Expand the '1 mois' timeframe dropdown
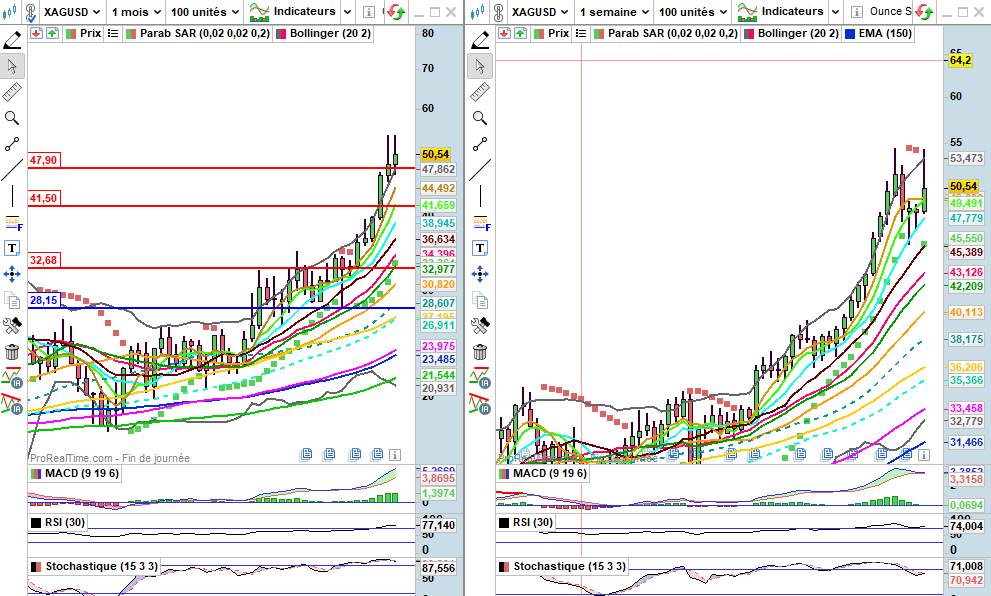Screen dimensions: 991x596 pos(133,12)
